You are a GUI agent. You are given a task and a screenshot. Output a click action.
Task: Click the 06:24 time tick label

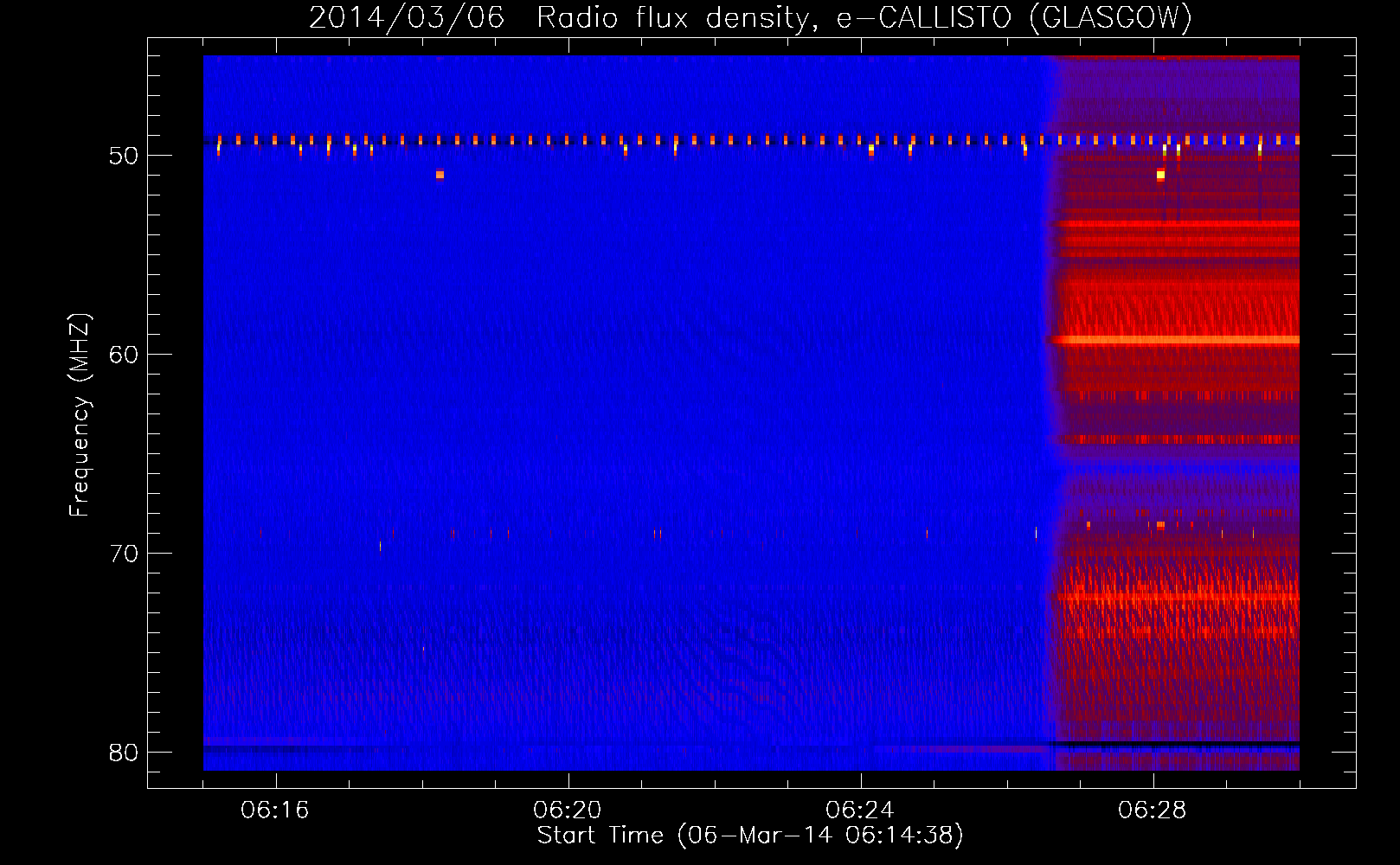tap(860, 811)
